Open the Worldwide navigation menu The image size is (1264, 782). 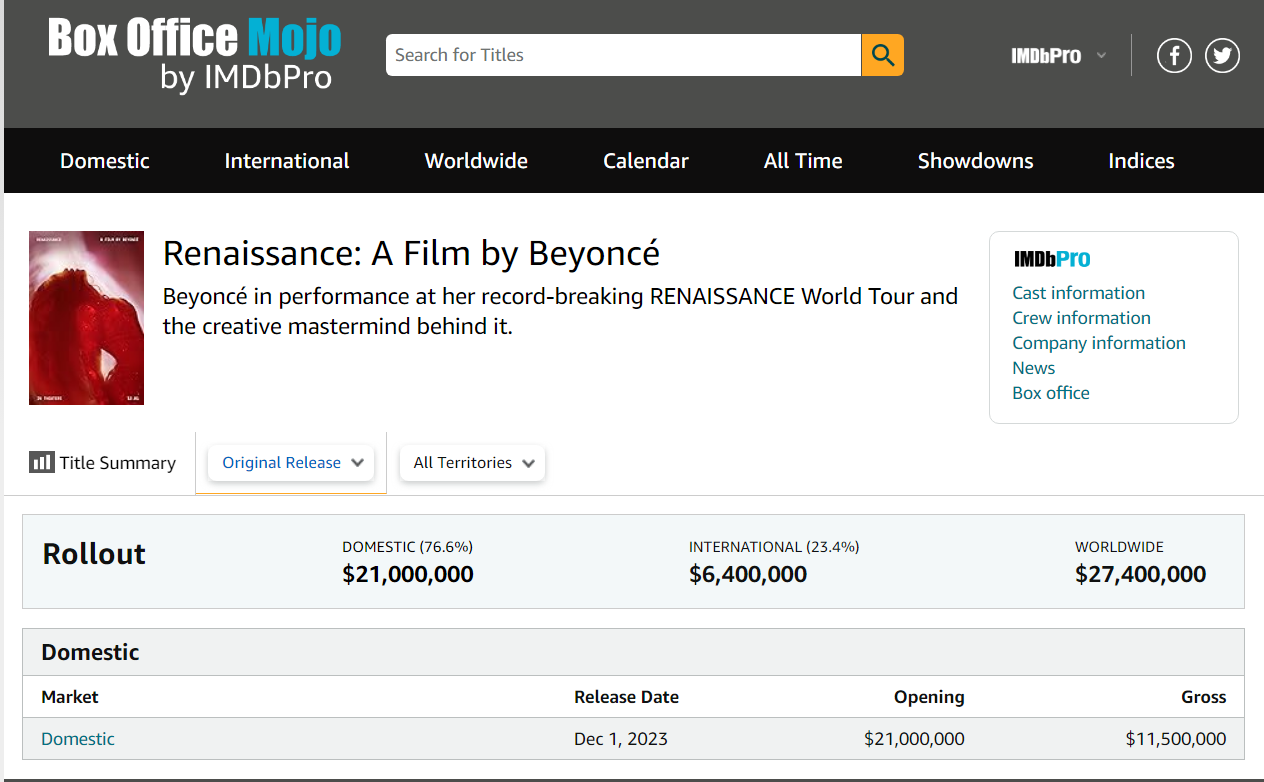click(476, 161)
